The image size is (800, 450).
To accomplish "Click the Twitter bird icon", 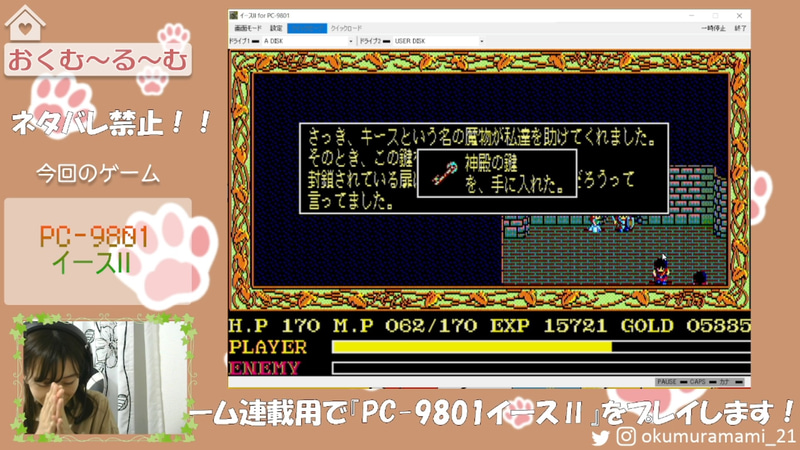I will coord(601,437).
